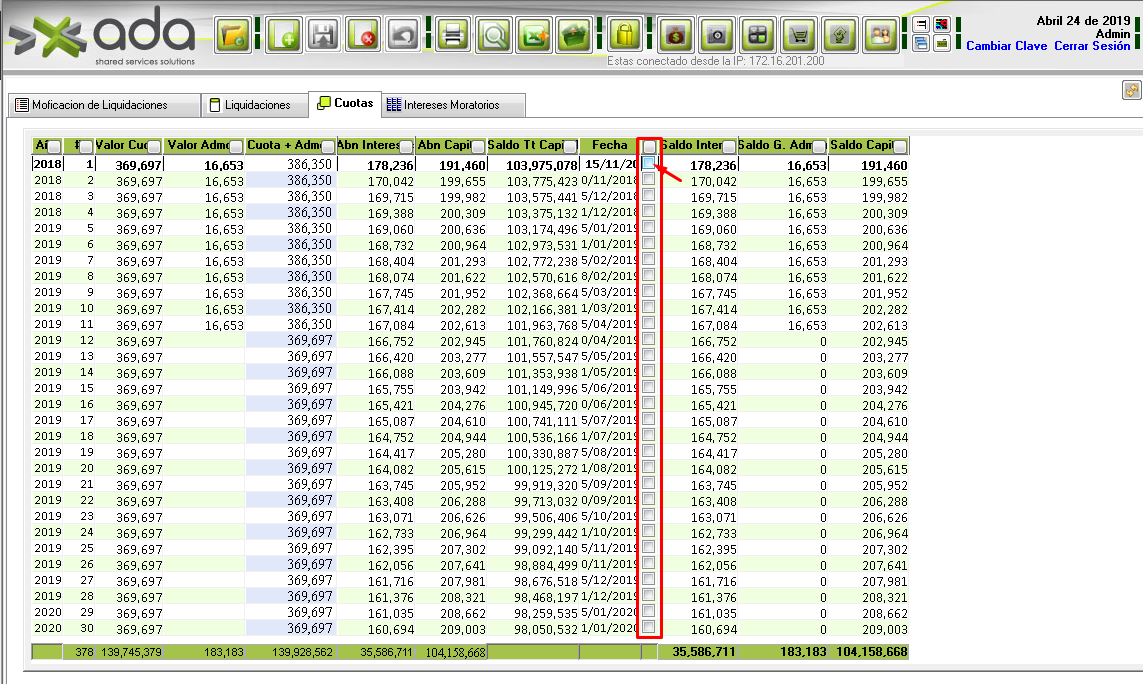The width and height of the screenshot is (1143, 684).
Task: Click the open folder toolbar icon
Action: [233, 36]
